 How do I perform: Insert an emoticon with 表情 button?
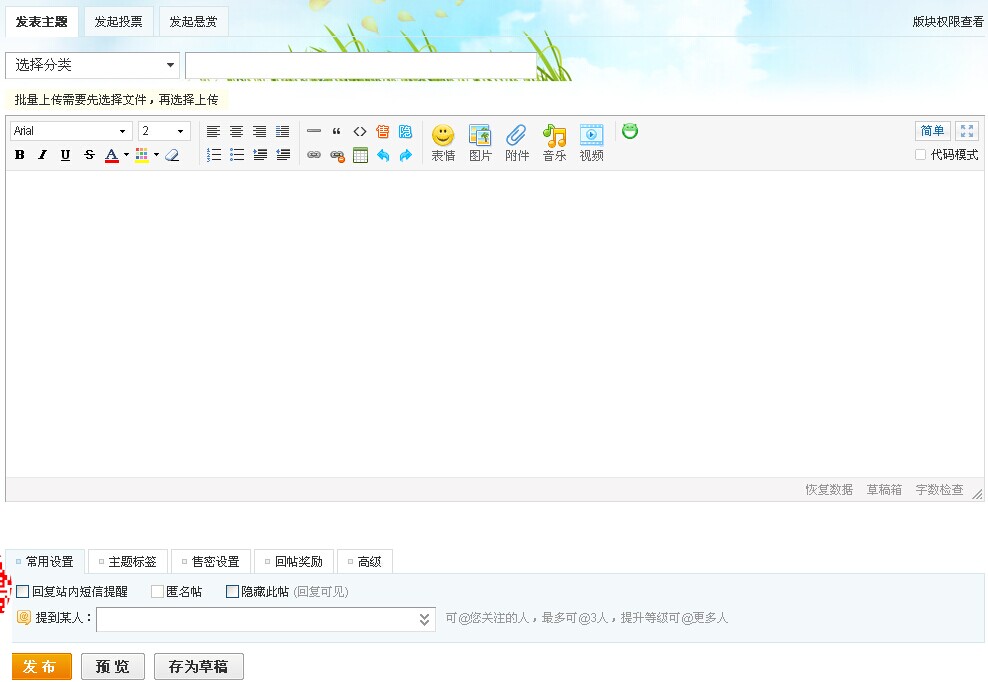click(x=443, y=143)
